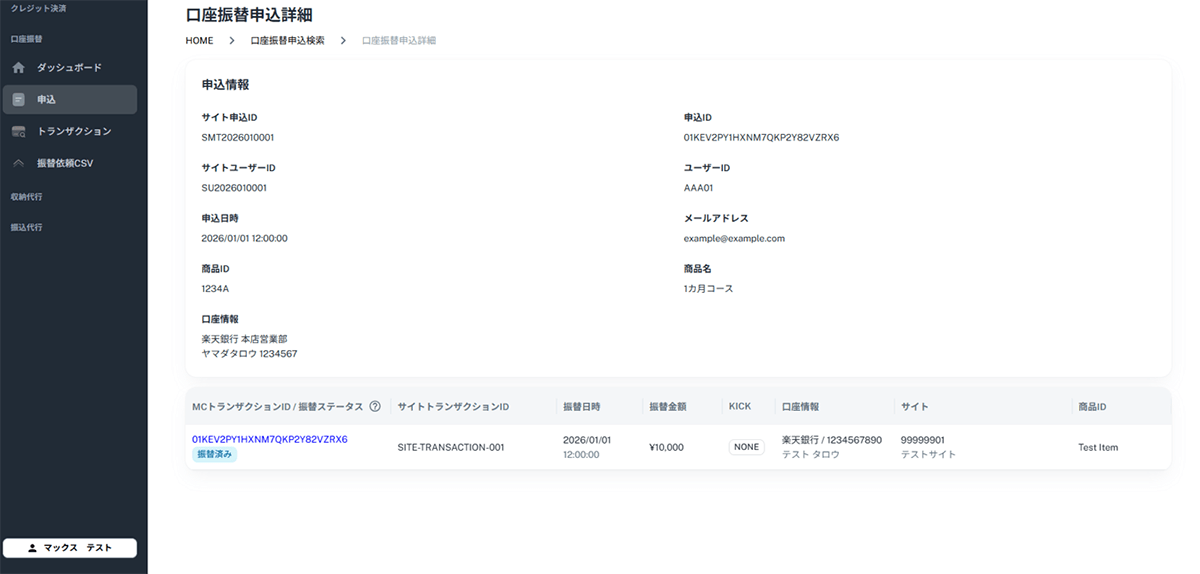Navigate to 口座振替申込検索 breadcrumb
The height and width of the screenshot is (574, 1200).
(287, 41)
